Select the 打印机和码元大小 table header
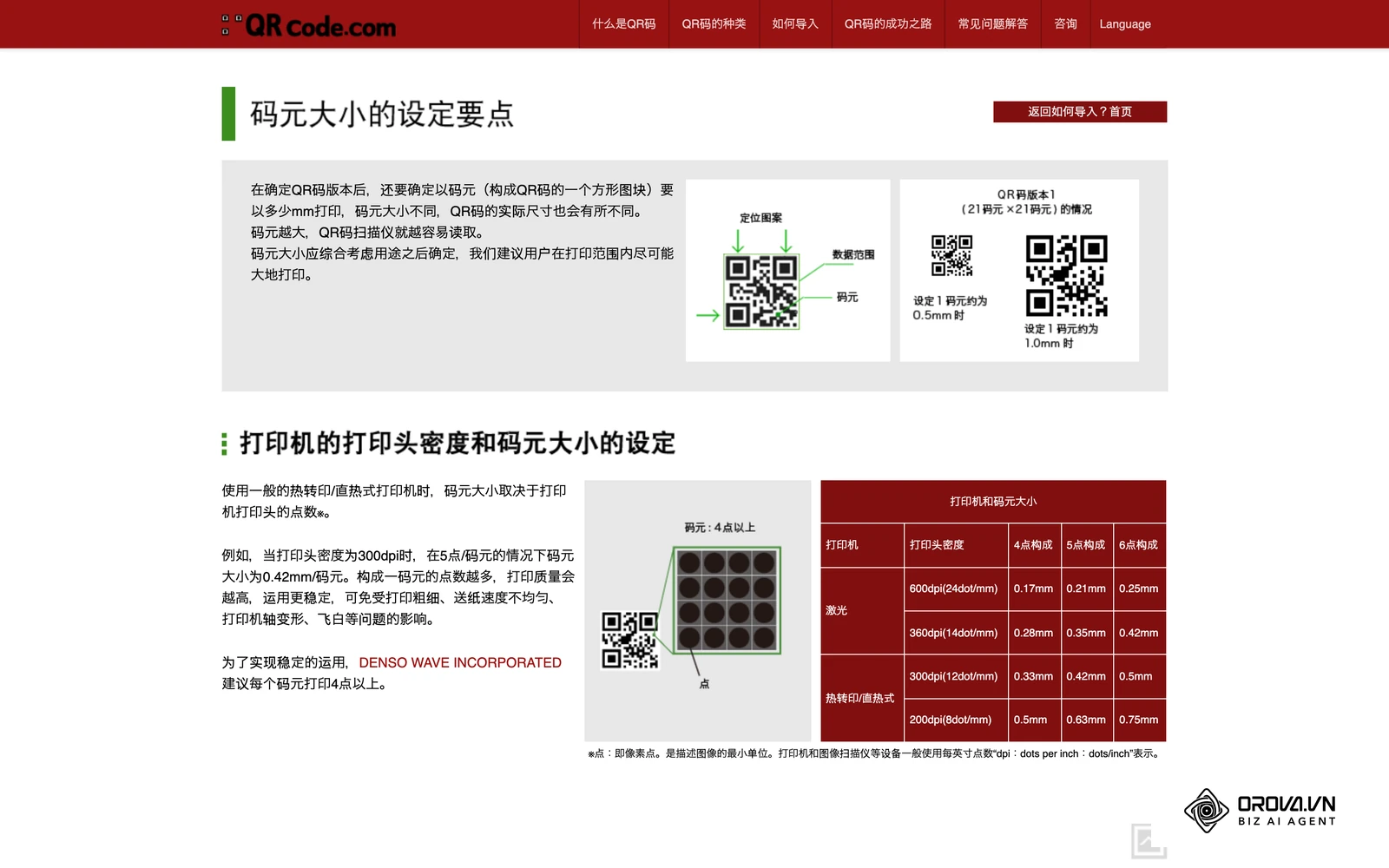Viewport: 1389px width, 868px height. pyautogui.click(x=993, y=501)
